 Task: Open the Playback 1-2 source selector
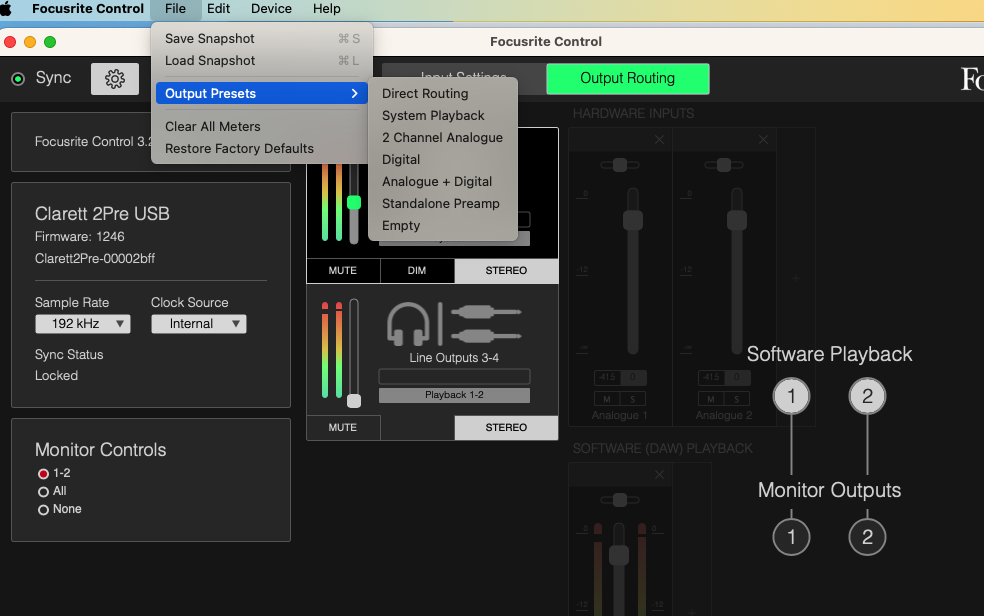coord(454,395)
